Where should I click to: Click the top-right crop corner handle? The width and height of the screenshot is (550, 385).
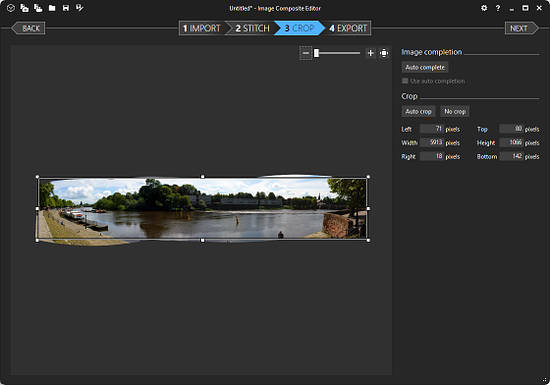coord(368,177)
